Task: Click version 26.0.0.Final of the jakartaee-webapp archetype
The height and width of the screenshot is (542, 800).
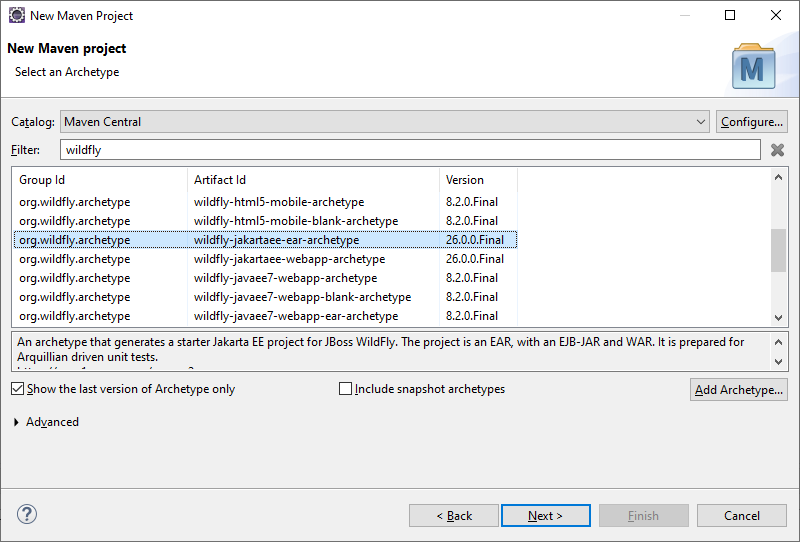Action: click(x=474, y=259)
